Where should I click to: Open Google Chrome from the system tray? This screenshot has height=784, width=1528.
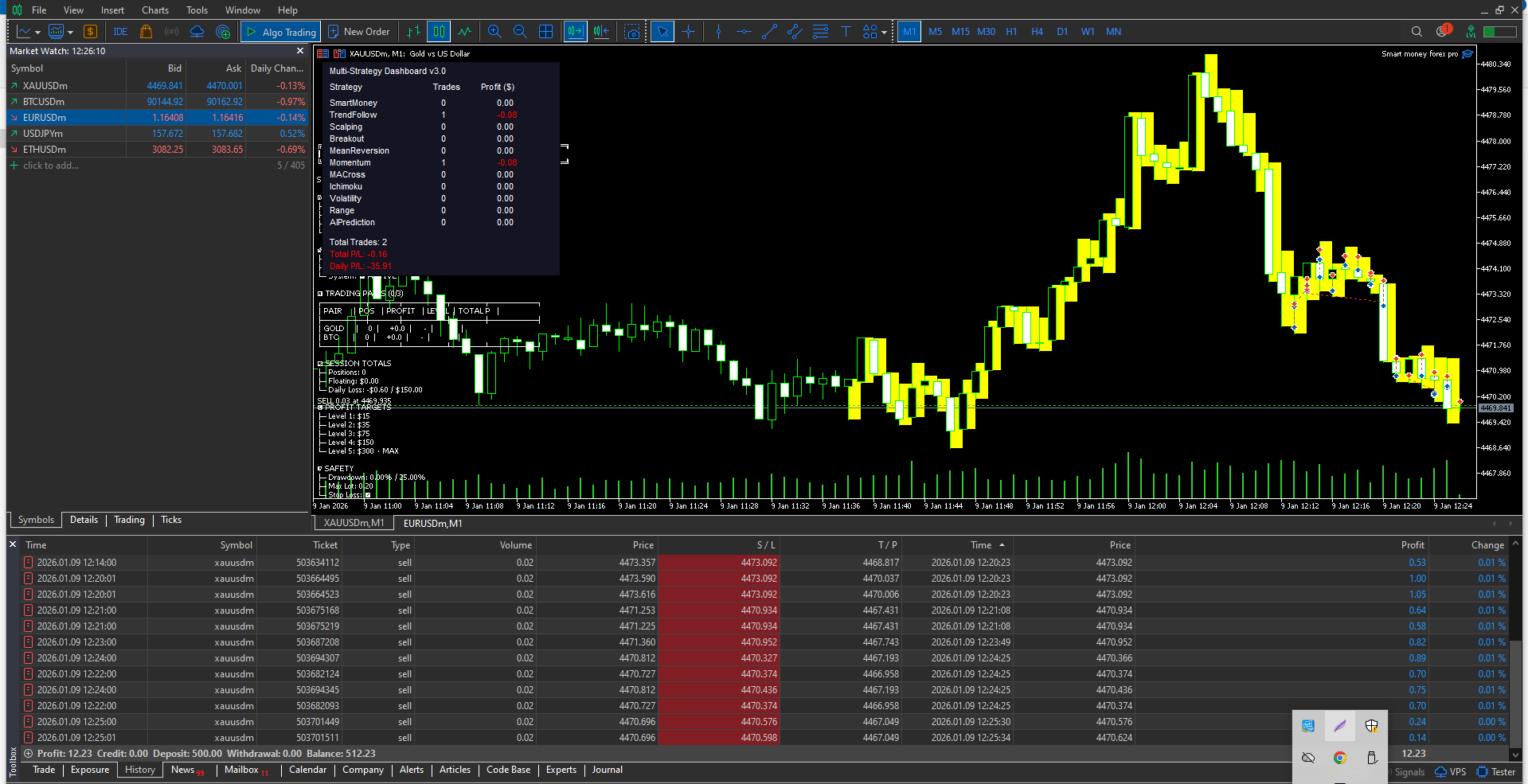click(x=1340, y=758)
